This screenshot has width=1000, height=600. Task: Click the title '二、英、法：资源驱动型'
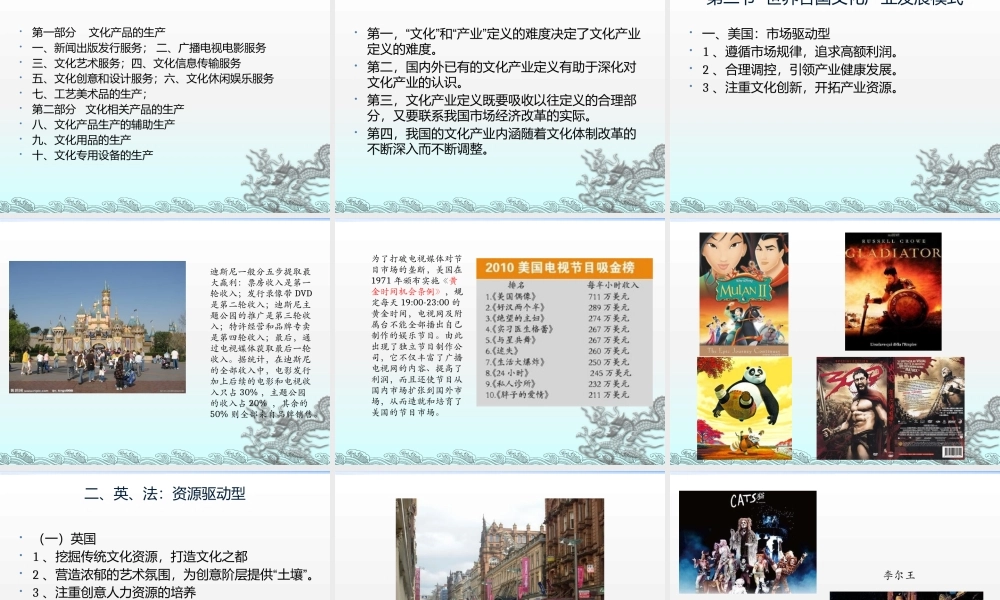click(x=165, y=494)
